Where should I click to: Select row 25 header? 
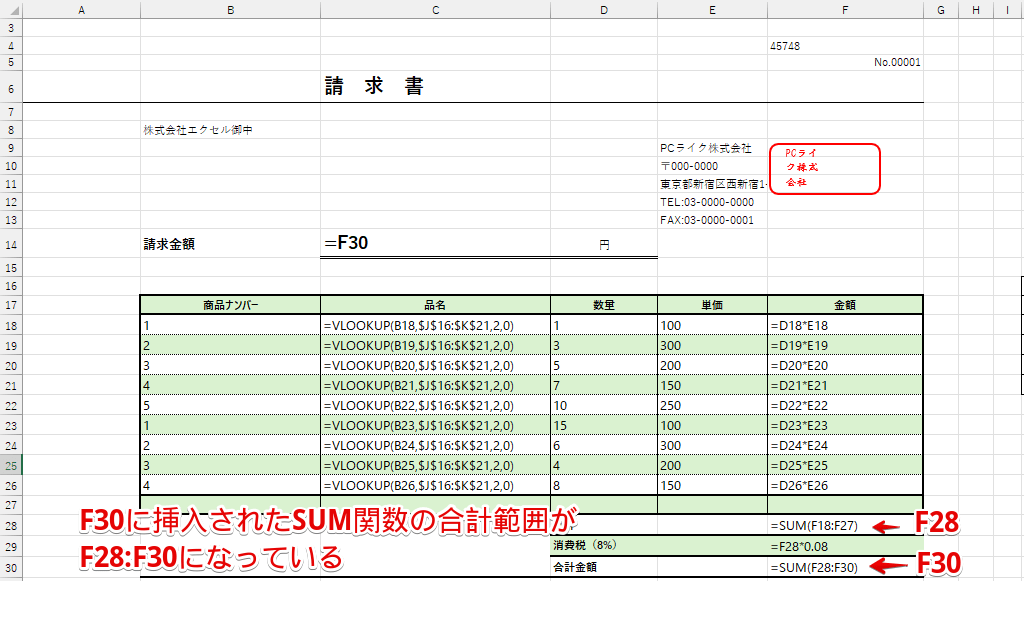coord(11,466)
